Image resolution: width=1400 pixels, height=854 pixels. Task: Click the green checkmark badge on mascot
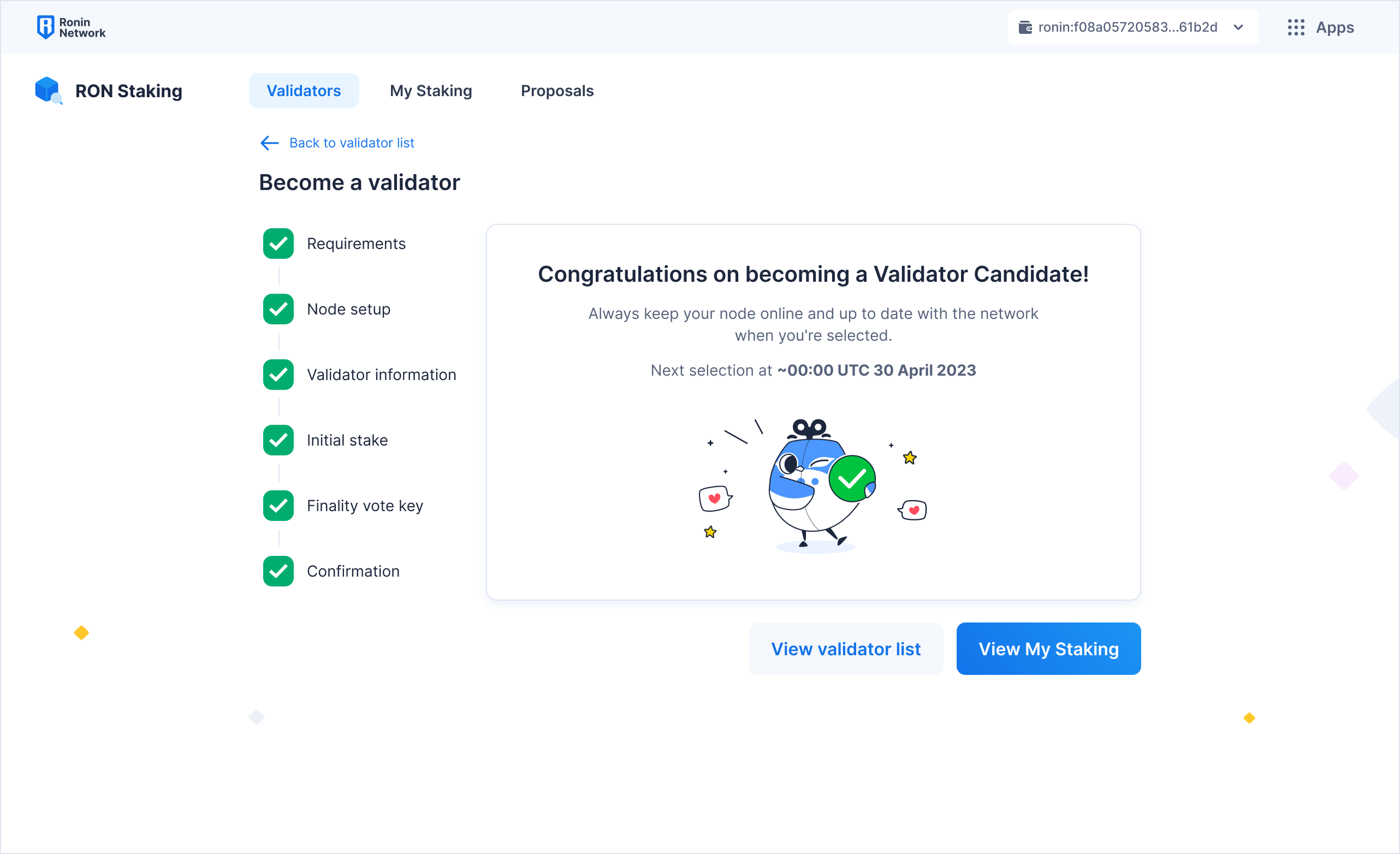click(x=851, y=478)
